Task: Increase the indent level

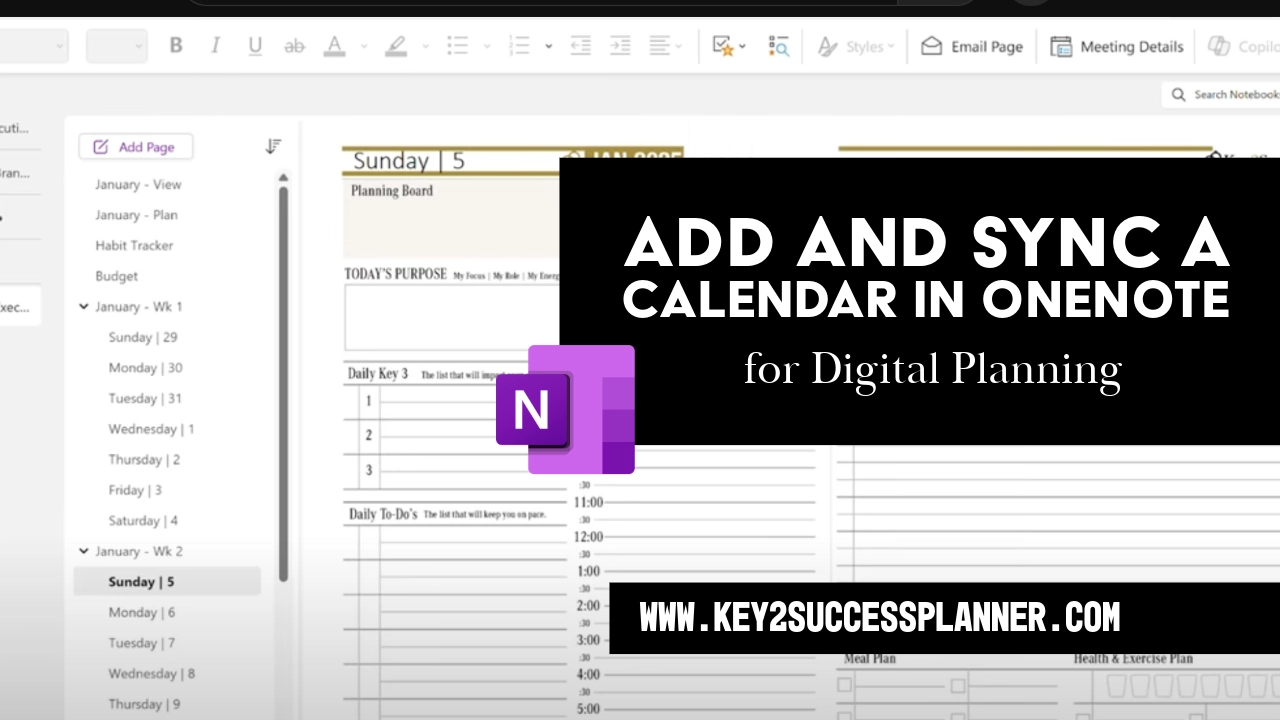Action: (x=620, y=46)
